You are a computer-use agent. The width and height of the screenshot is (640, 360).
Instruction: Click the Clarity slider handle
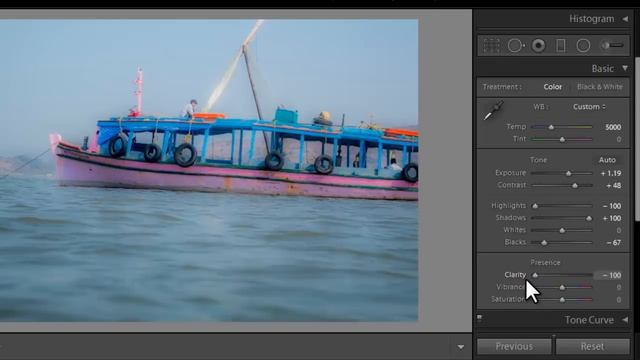coord(535,276)
